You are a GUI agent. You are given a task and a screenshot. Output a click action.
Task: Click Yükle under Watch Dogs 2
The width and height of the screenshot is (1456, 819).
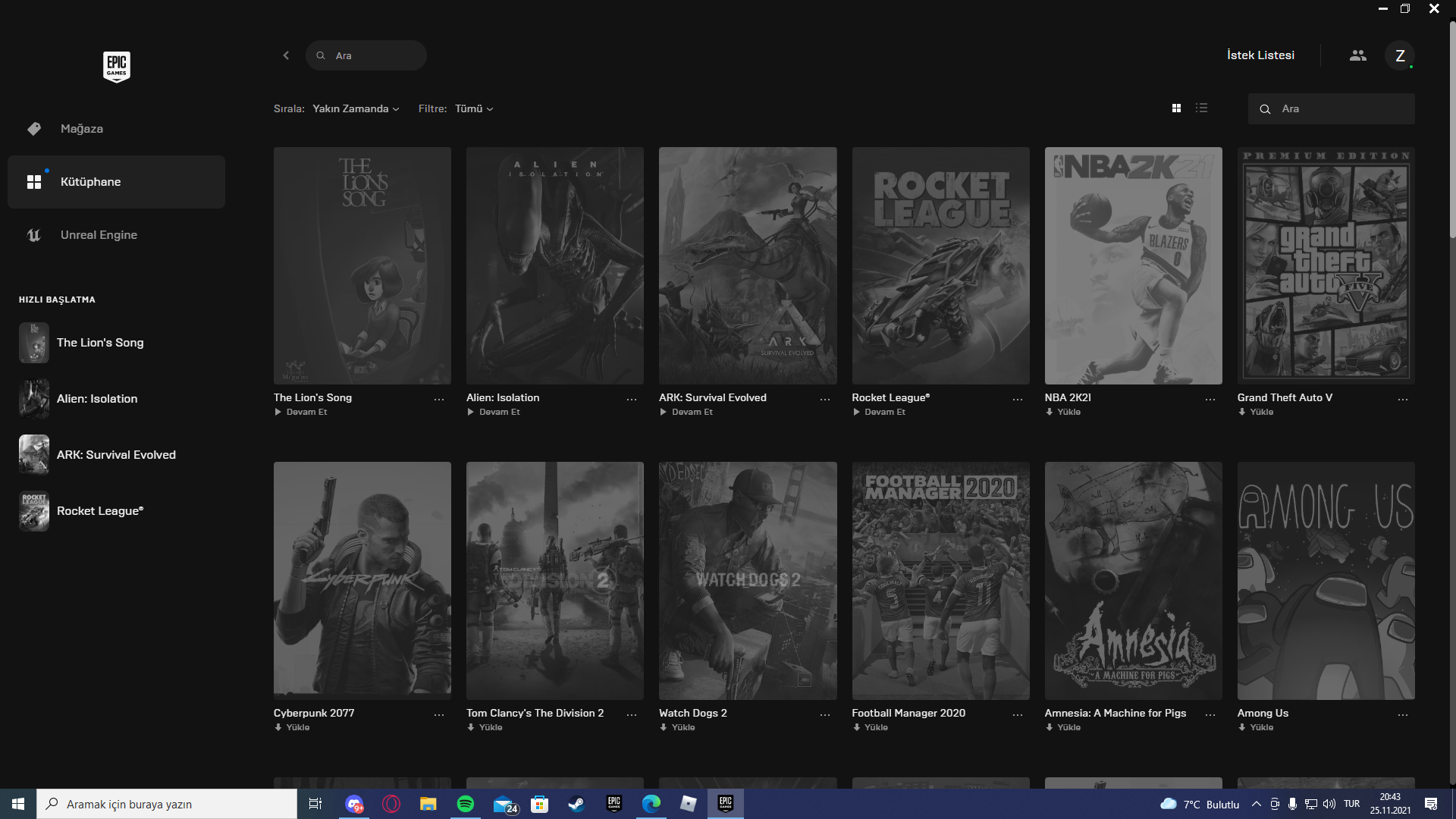tap(677, 727)
